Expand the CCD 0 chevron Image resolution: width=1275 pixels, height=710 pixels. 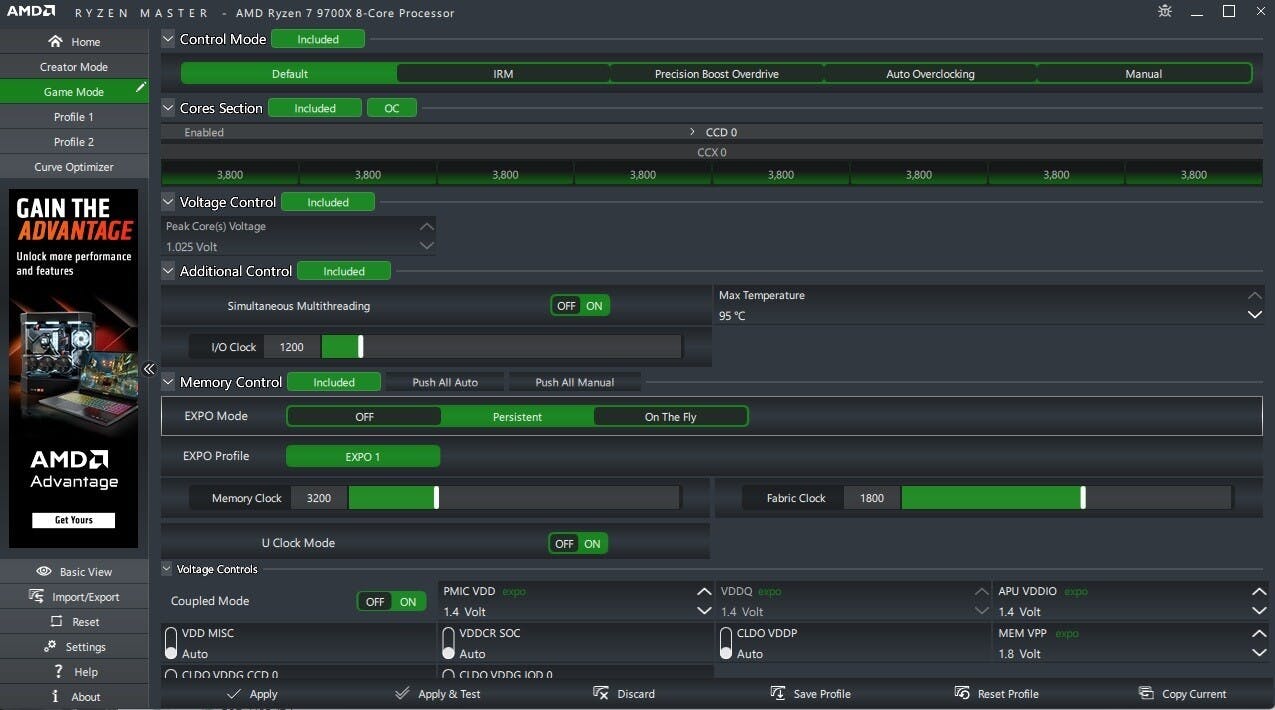(692, 132)
